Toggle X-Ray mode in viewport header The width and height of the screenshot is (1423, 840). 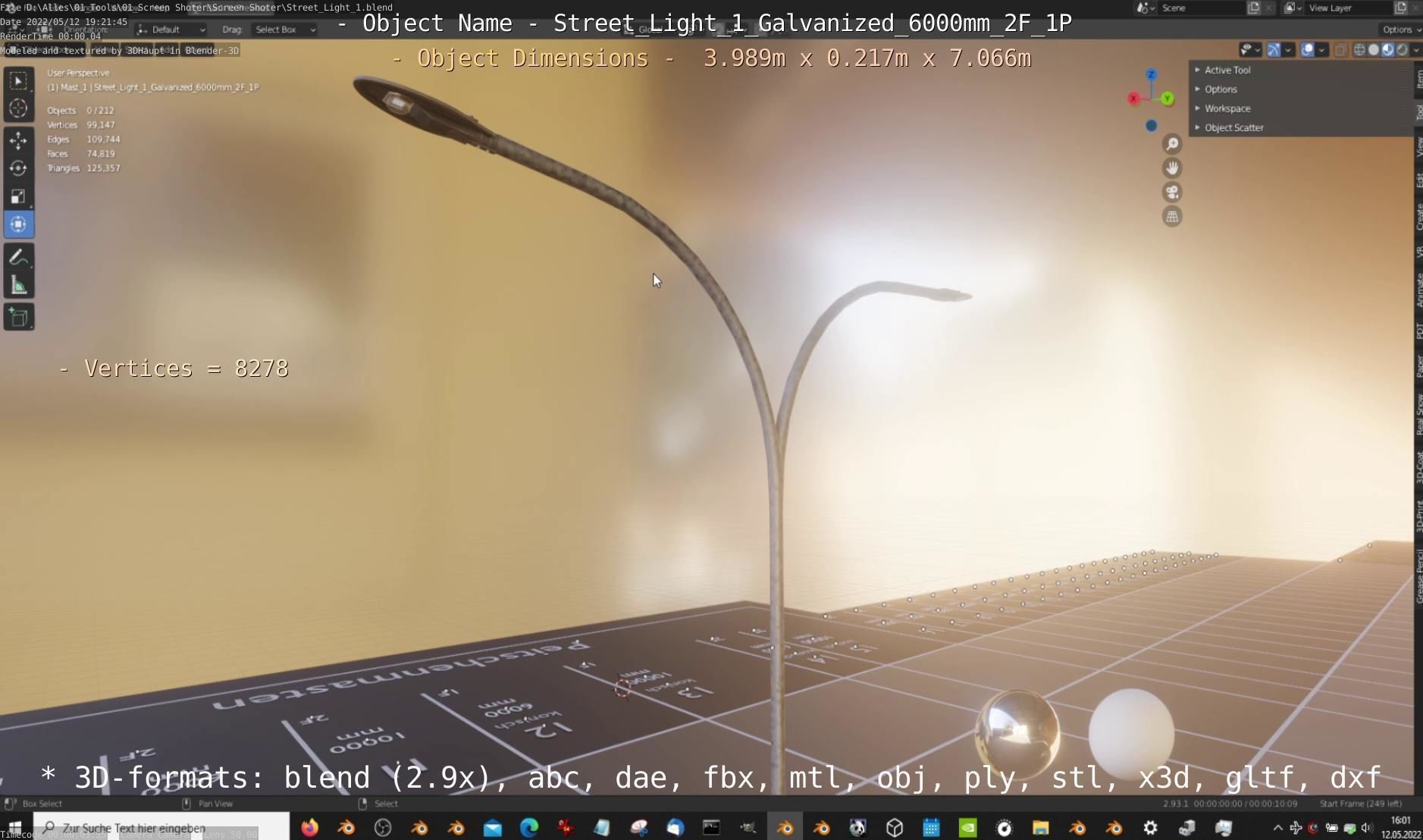tap(1340, 50)
